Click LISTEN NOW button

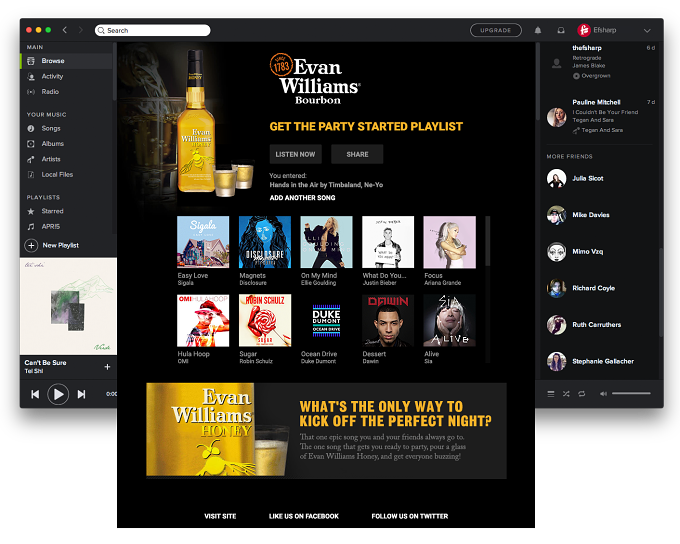pos(295,154)
